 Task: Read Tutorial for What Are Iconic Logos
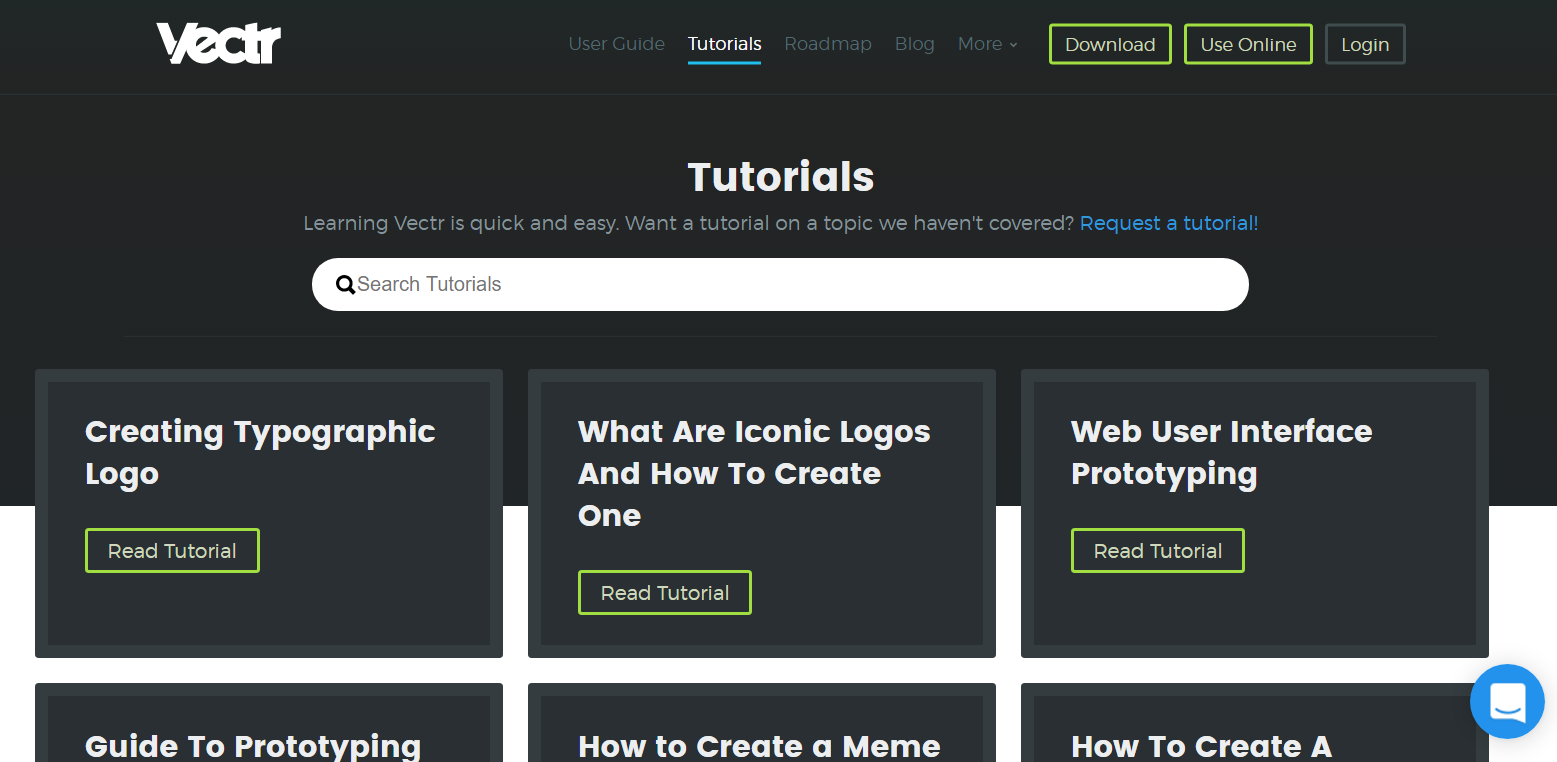pyautogui.click(x=665, y=593)
